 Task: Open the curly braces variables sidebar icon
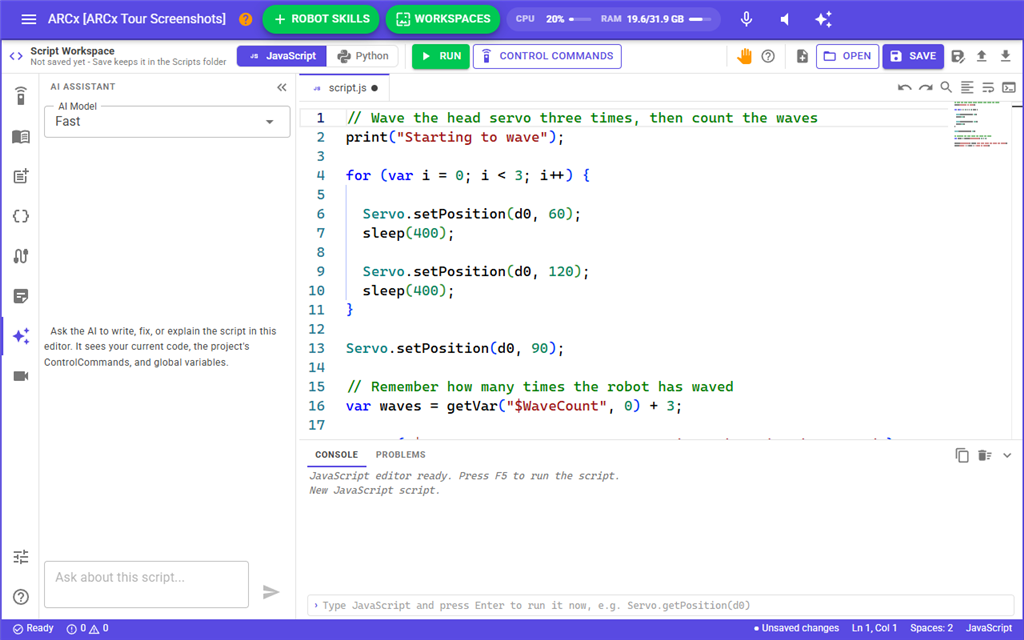coord(21,216)
